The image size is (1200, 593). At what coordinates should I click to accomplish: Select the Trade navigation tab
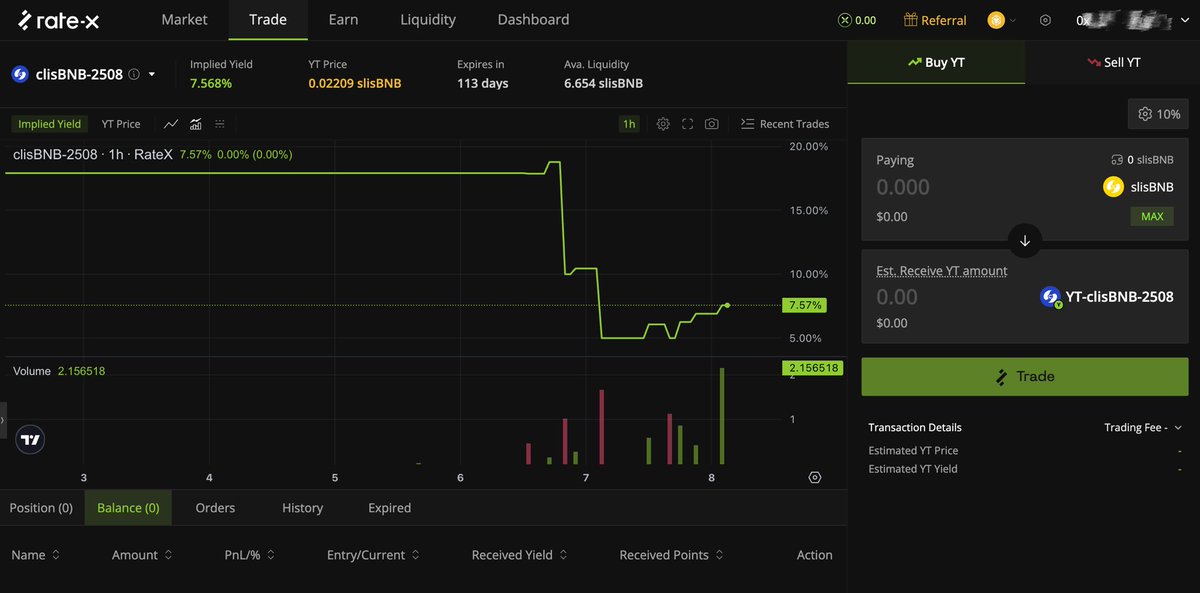tap(268, 20)
